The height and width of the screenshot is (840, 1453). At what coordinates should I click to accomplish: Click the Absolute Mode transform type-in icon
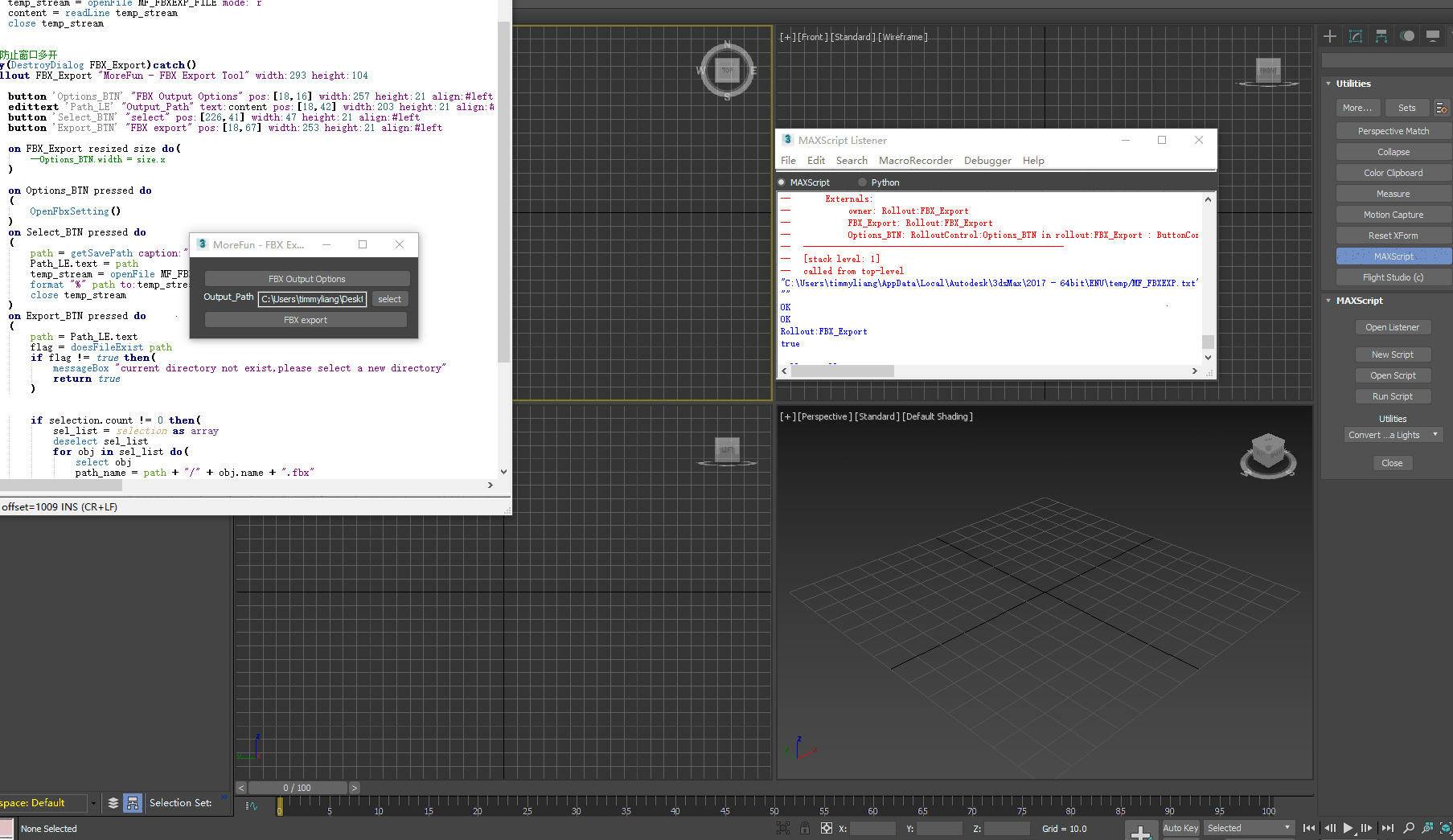coord(826,828)
